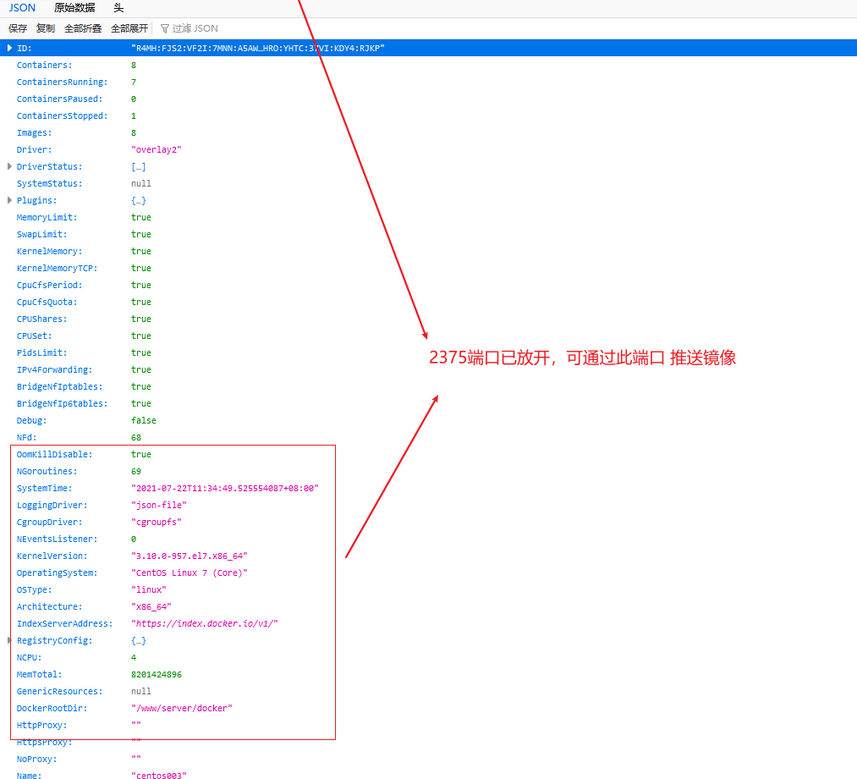Focus the 过滤 JSON filter field
Image resolution: width=857 pixels, height=779 pixels.
point(195,28)
